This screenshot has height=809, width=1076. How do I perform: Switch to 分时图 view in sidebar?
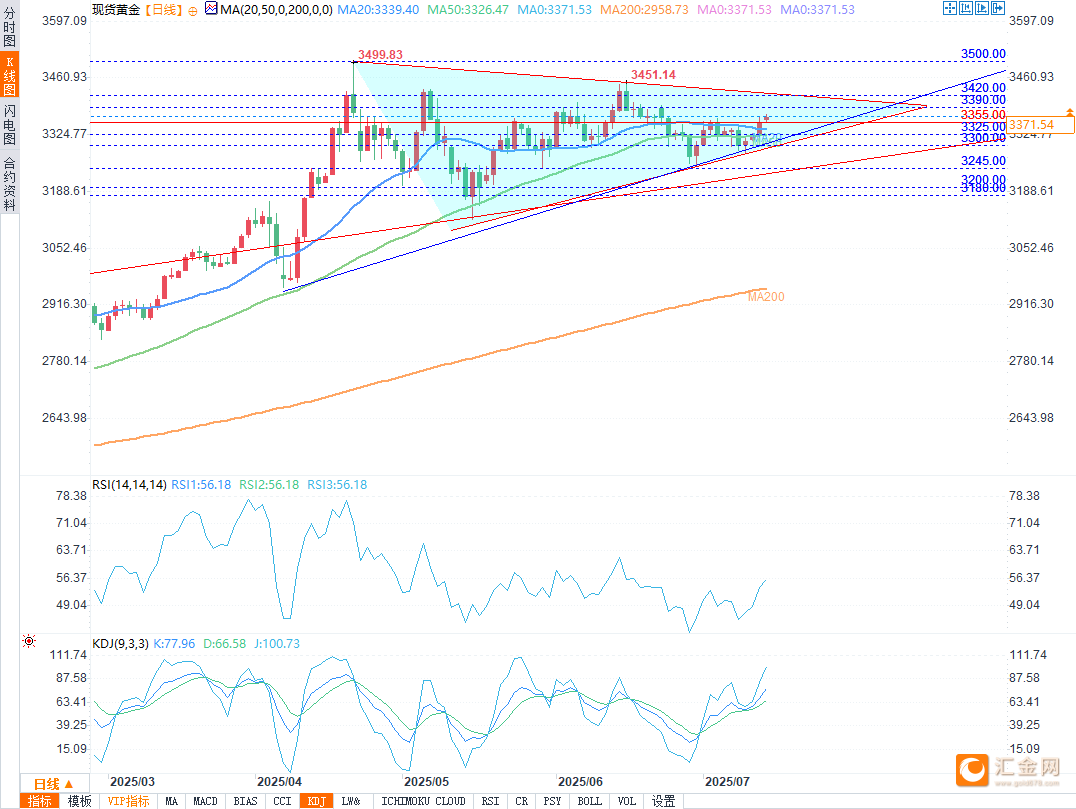point(10,27)
